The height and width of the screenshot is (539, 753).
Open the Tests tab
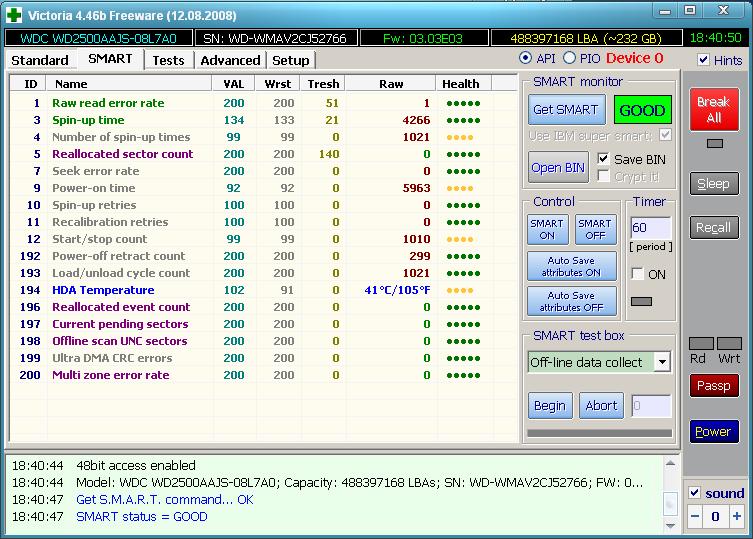(x=169, y=61)
